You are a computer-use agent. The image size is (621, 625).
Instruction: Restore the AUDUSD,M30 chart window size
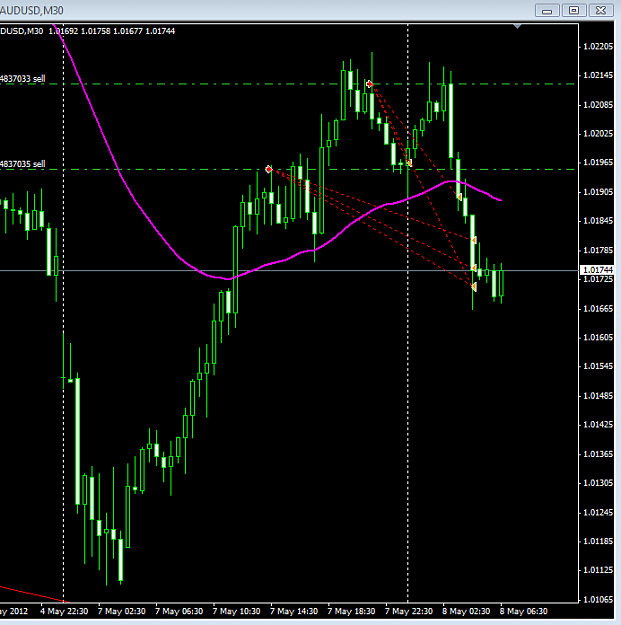[574, 10]
